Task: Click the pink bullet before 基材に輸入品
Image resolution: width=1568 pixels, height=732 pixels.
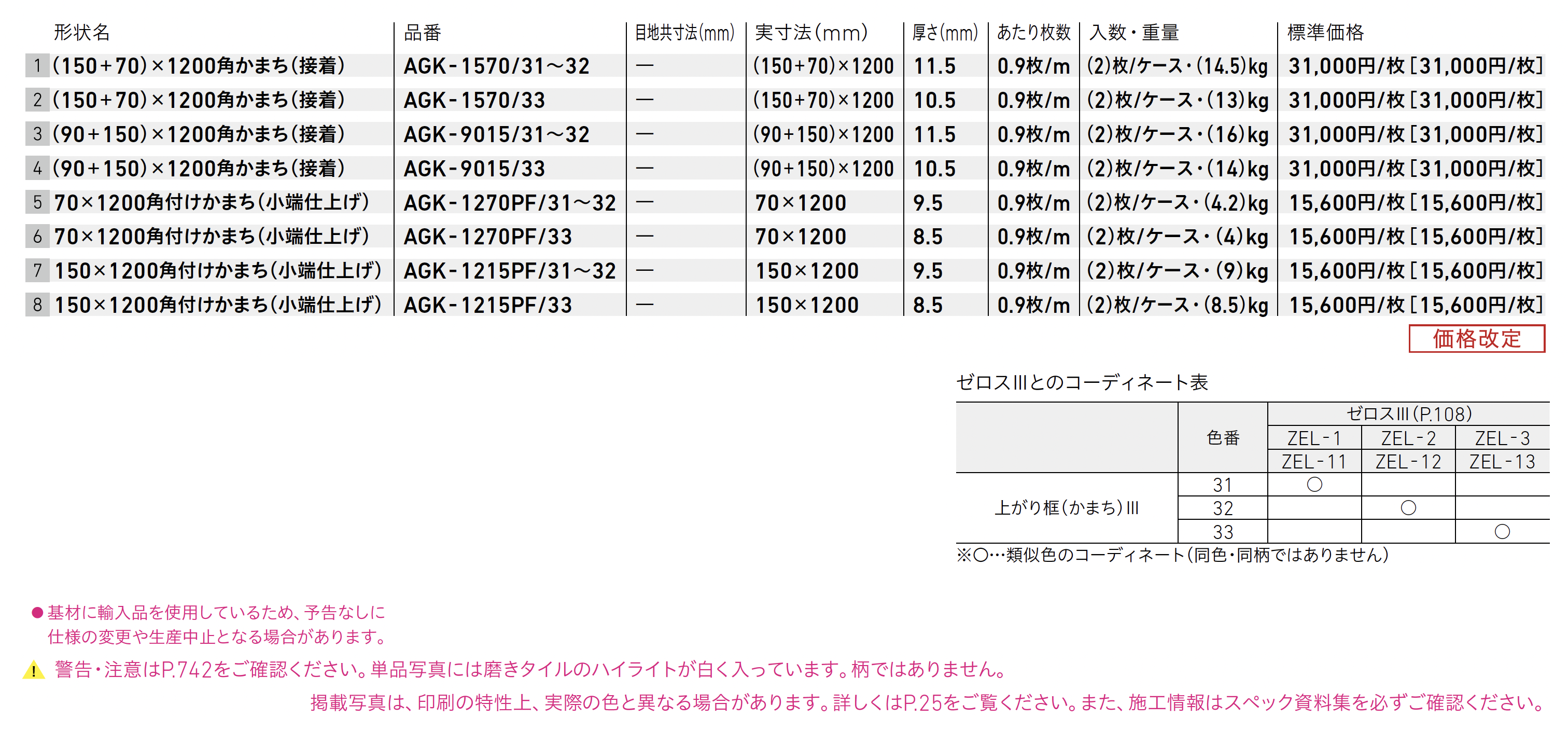Action: (37, 613)
